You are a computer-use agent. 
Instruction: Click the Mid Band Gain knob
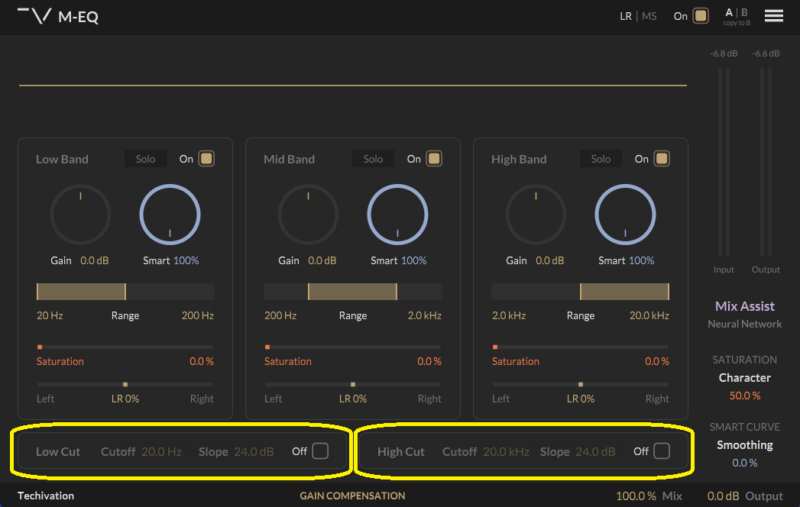coord(308,215)
